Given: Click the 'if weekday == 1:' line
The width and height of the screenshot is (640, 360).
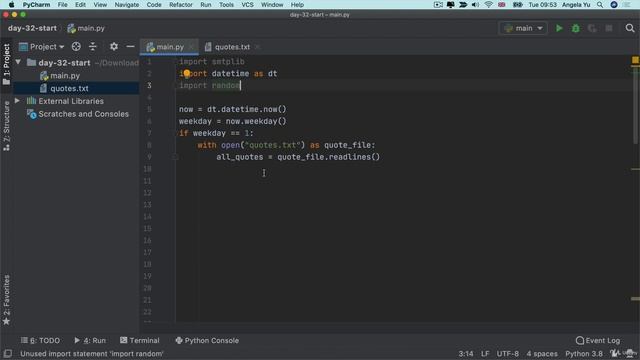Looking at the screenshot, I should (216, 133).
